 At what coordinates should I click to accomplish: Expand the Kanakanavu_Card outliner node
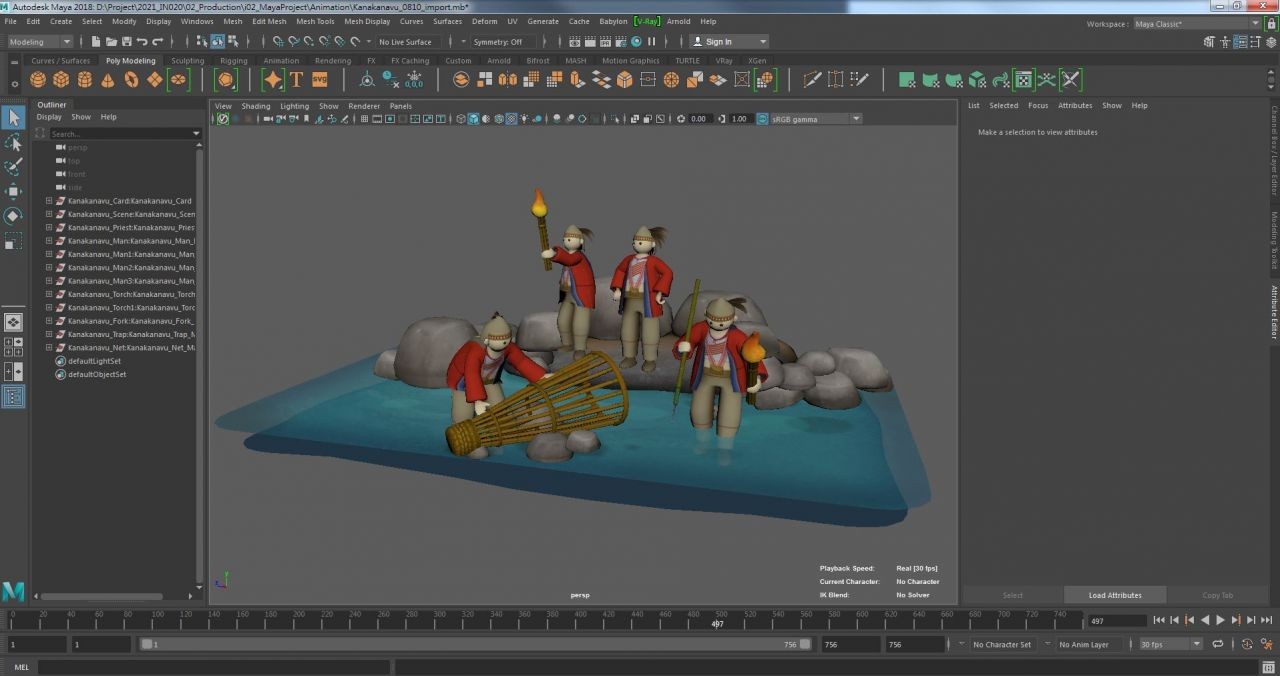pyautogui.click(x=49, y=201)
